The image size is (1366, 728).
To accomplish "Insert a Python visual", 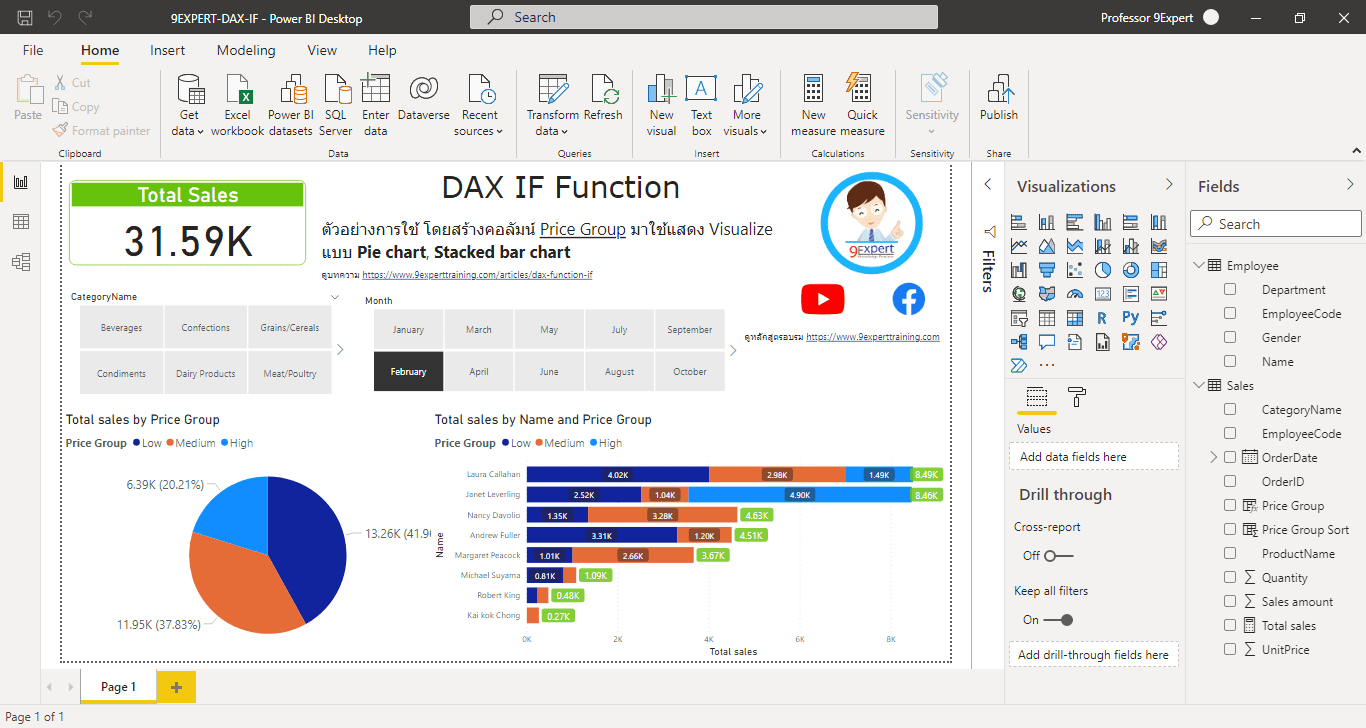I will coord(1132,317).
